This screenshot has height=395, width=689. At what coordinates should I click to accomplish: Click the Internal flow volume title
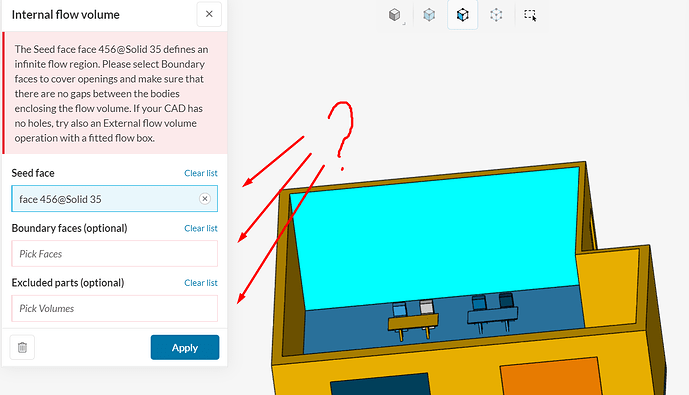coord(65,14)
